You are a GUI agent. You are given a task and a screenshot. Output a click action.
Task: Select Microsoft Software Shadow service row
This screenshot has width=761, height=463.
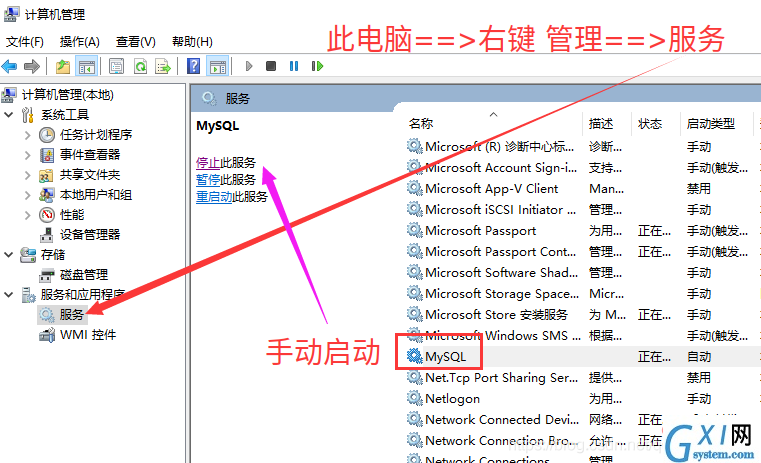(x=582, y=273)
